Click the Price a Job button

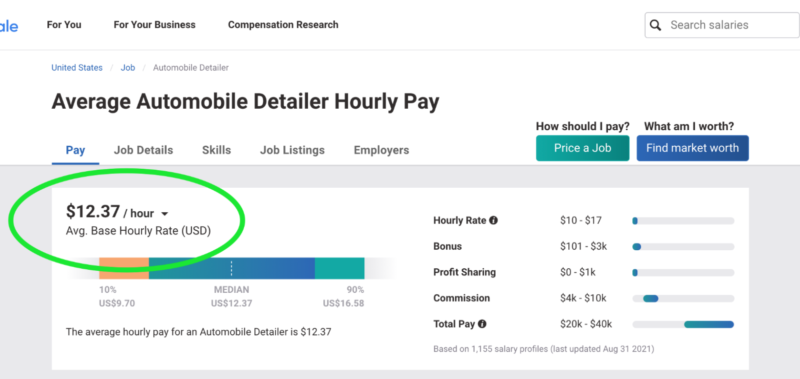583,148
